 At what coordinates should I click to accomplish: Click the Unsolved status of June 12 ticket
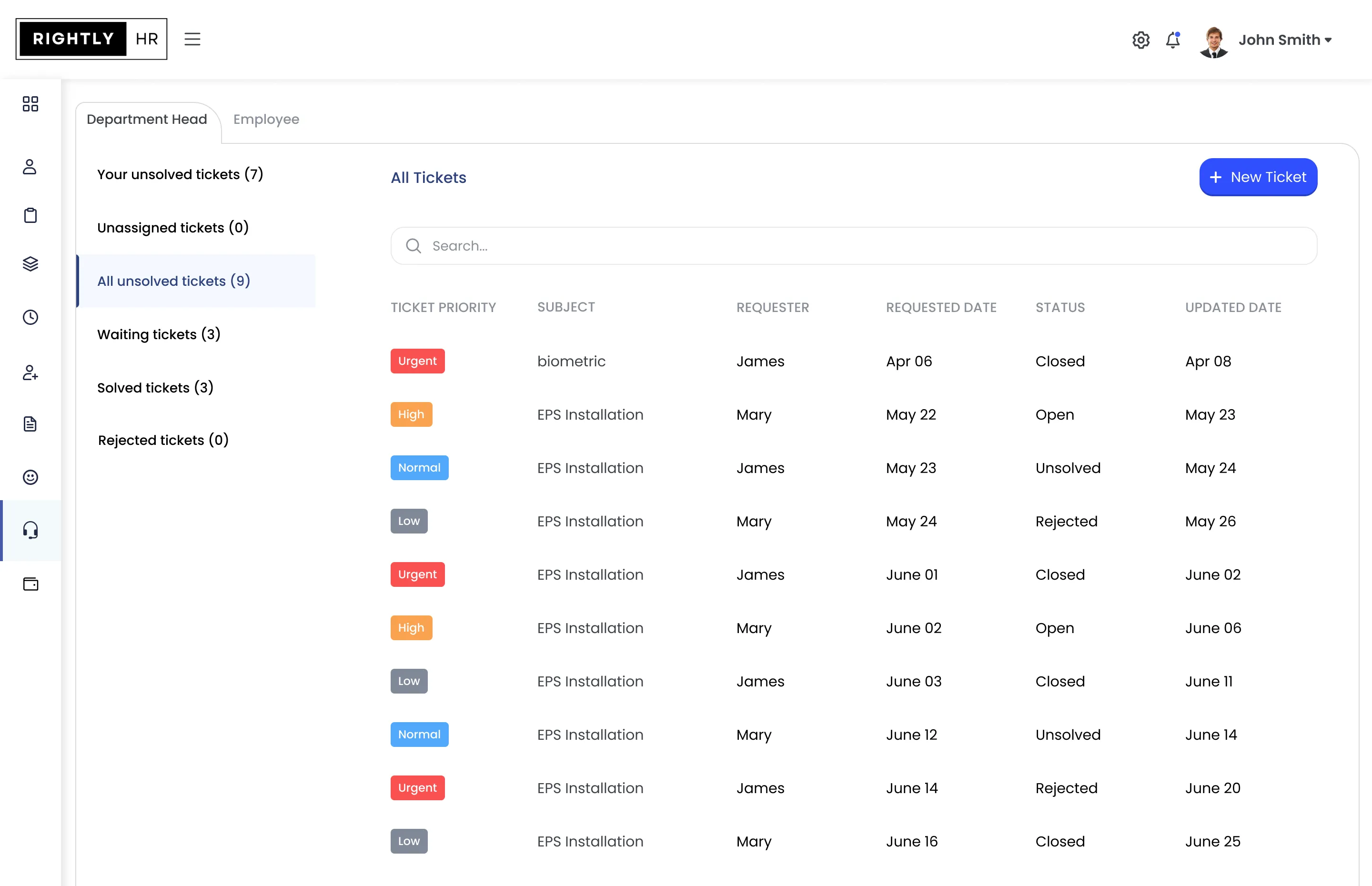(1068, 735)
